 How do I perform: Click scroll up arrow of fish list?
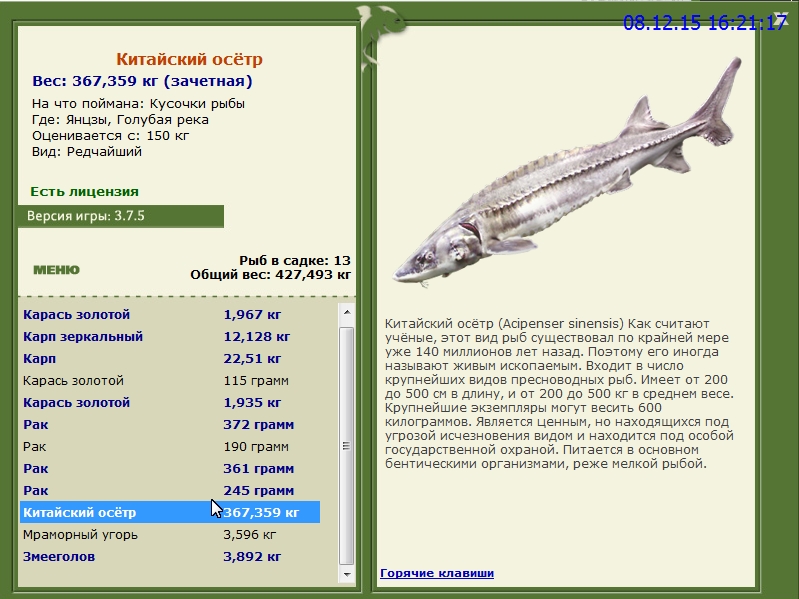pos(347,312)
